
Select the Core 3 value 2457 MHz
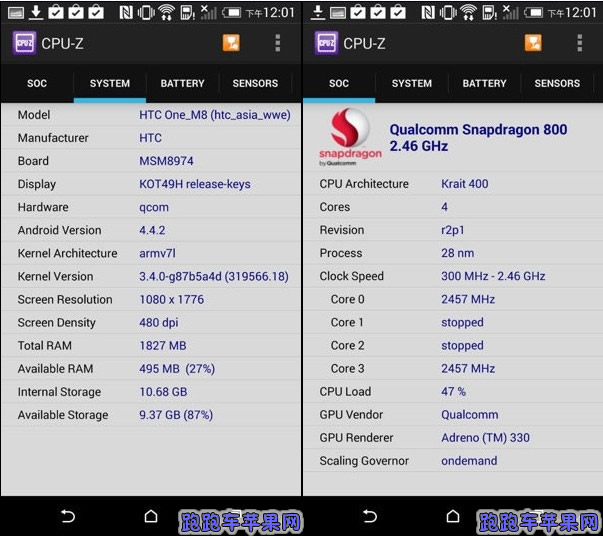[468, 368]
